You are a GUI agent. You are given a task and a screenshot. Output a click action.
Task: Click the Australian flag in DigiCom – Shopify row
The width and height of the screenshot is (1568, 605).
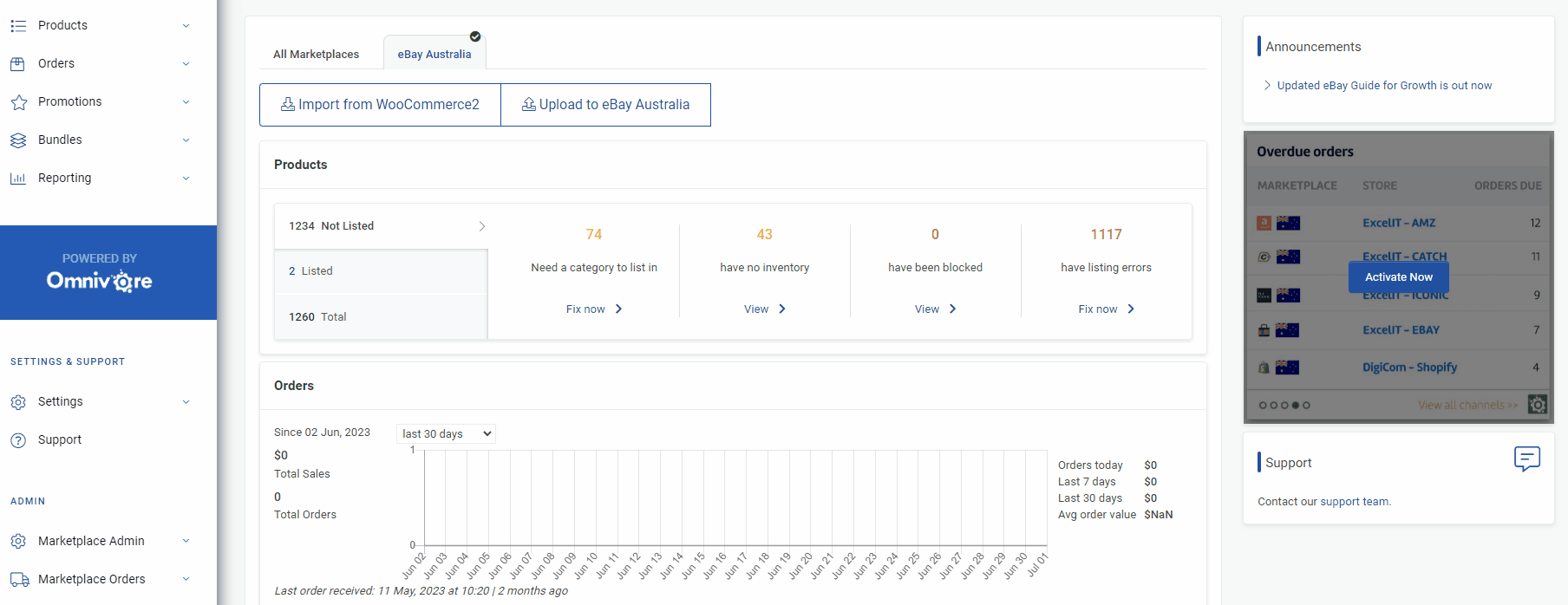coord(1288,368)
